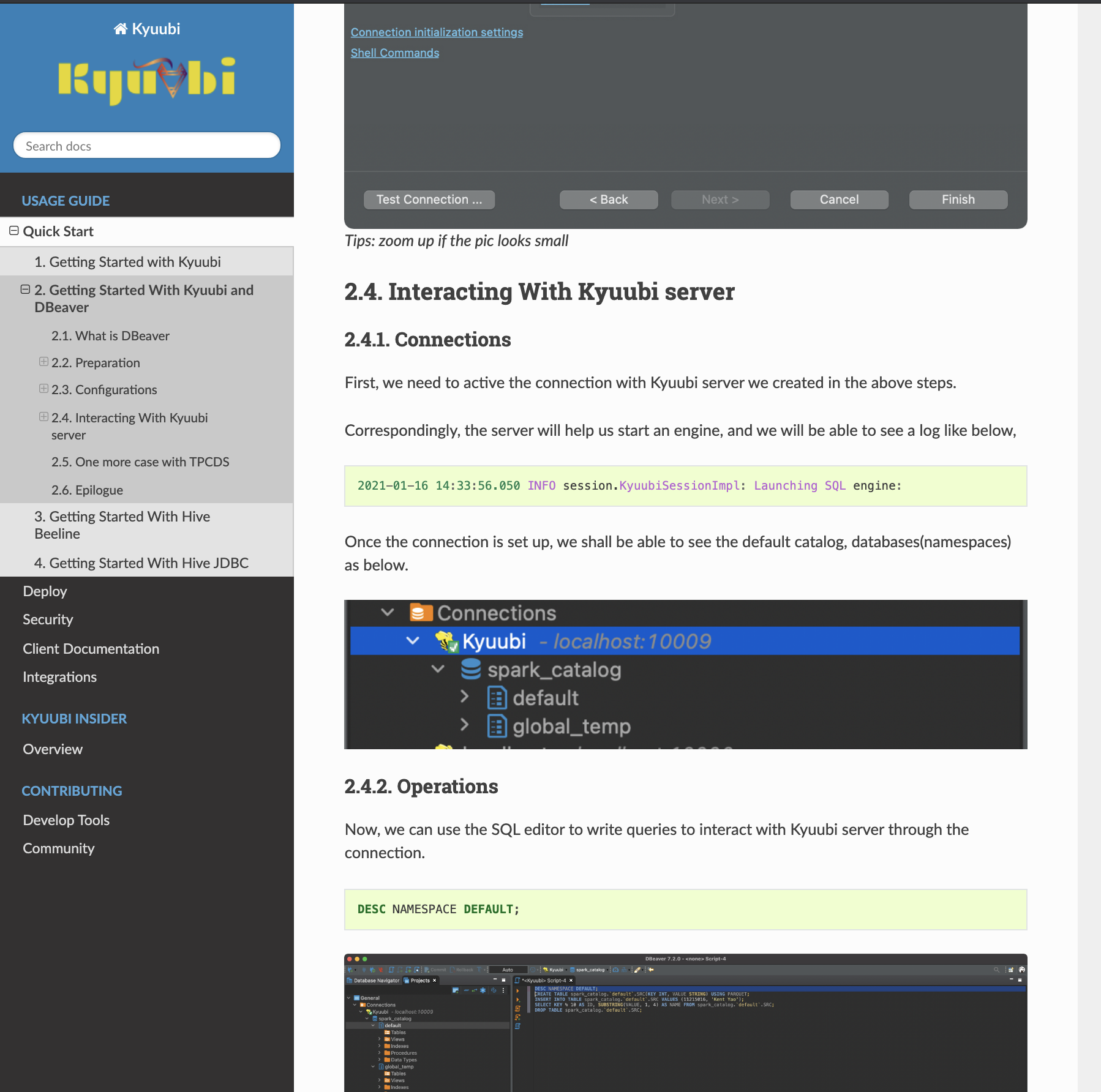
Task: Click the DESC NAMESPACE DEFAULT code block
Action: tap(685, 910)
